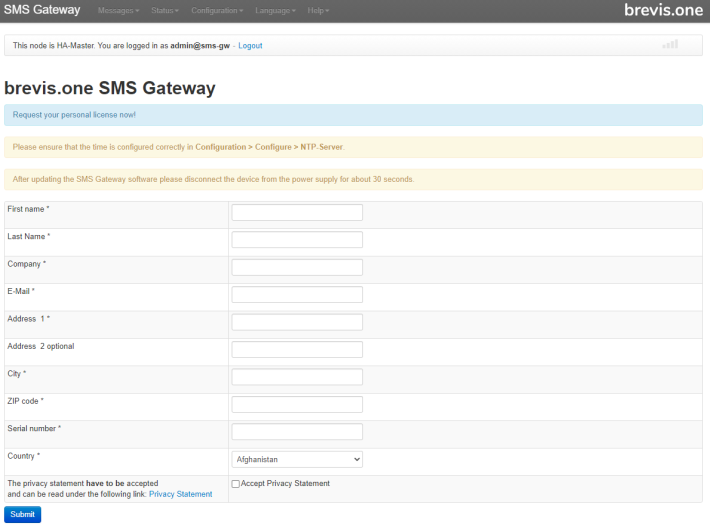Click the City input field
Viewport: 710px width, 526px height.
coord(297,377)
